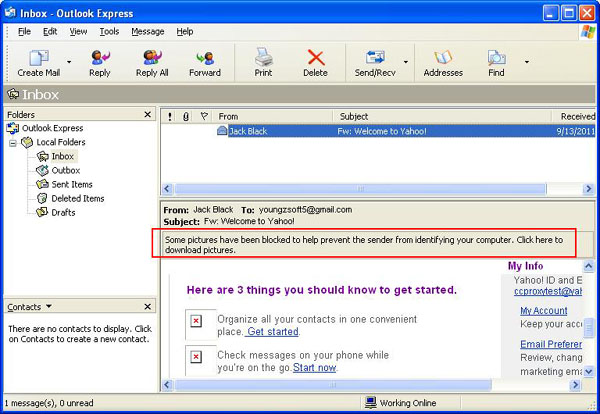Click the Create Mail toolbar button
Screen dimensions: 600x414
pos(39,63)
